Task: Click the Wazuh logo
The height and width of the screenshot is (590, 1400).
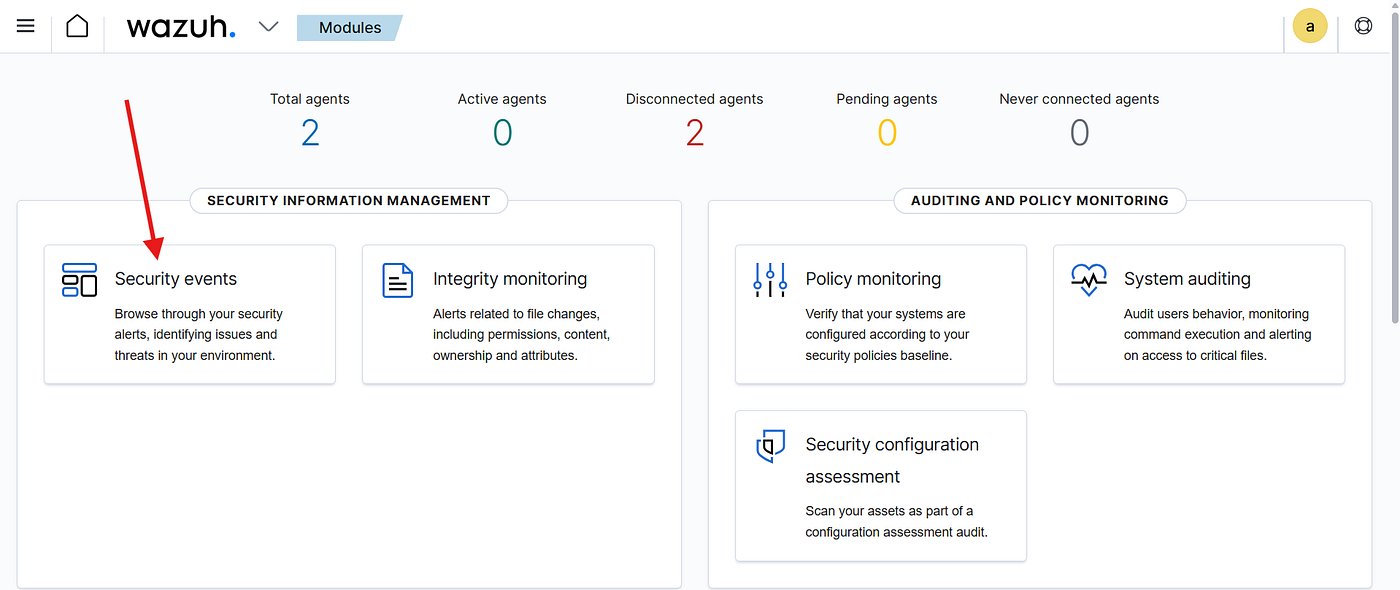Action: [181, 27]
